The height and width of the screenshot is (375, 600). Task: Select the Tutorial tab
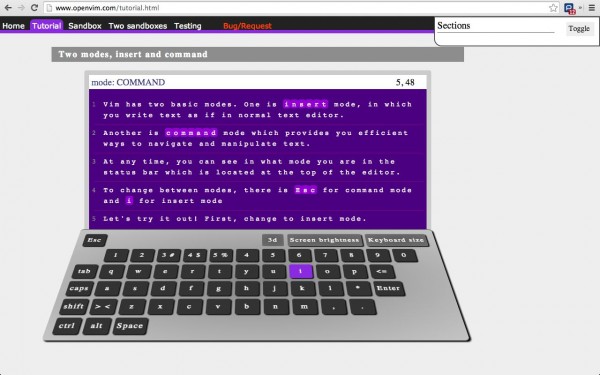pos(46,26)
